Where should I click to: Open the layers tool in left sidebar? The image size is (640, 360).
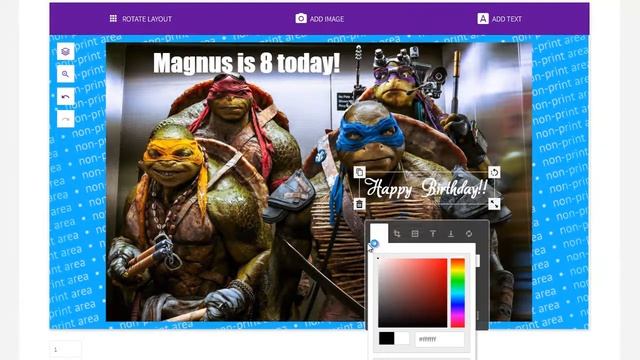(x=65, y=51)
